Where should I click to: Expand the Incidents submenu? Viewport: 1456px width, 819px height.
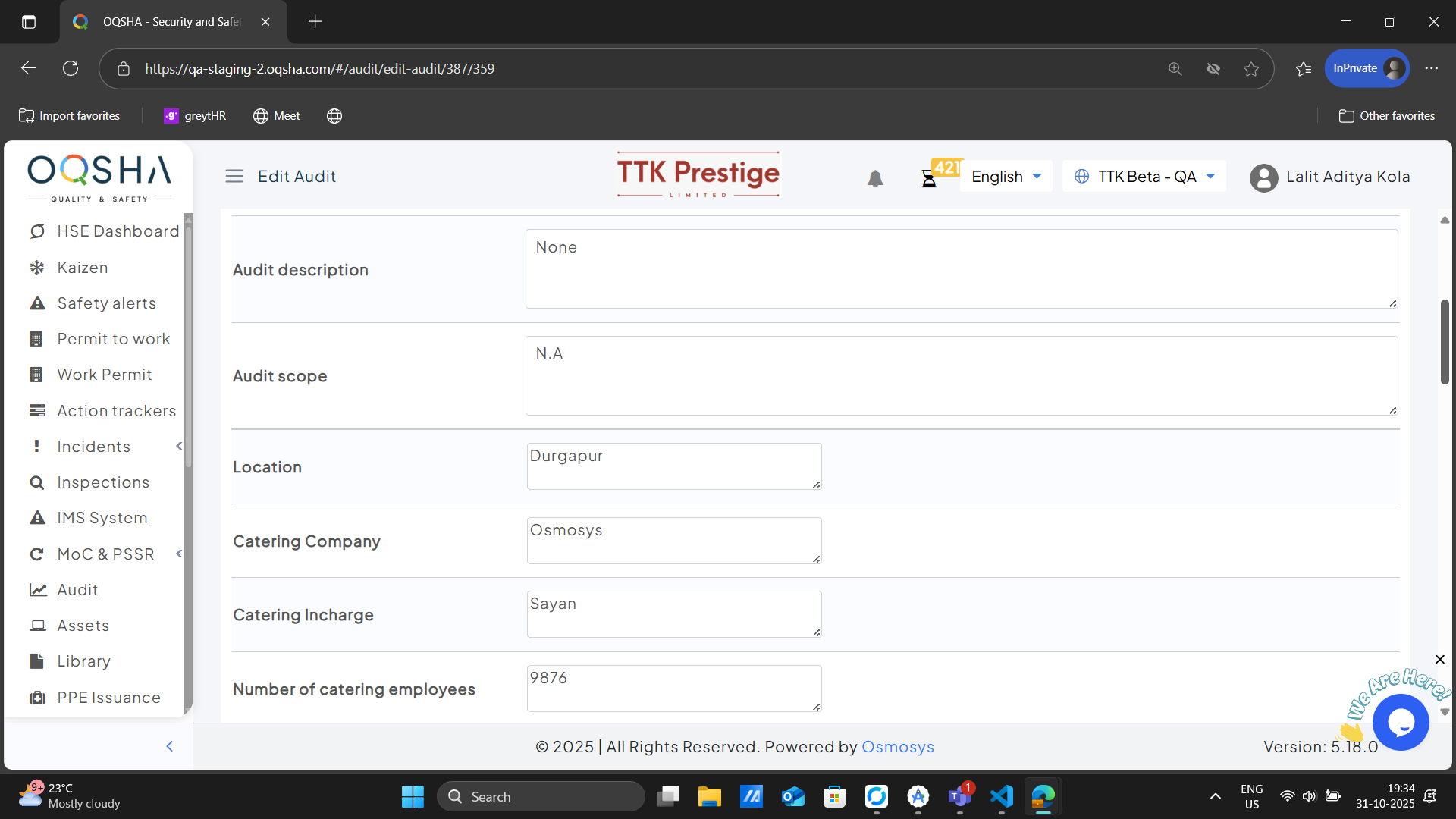tap(179, 446)
